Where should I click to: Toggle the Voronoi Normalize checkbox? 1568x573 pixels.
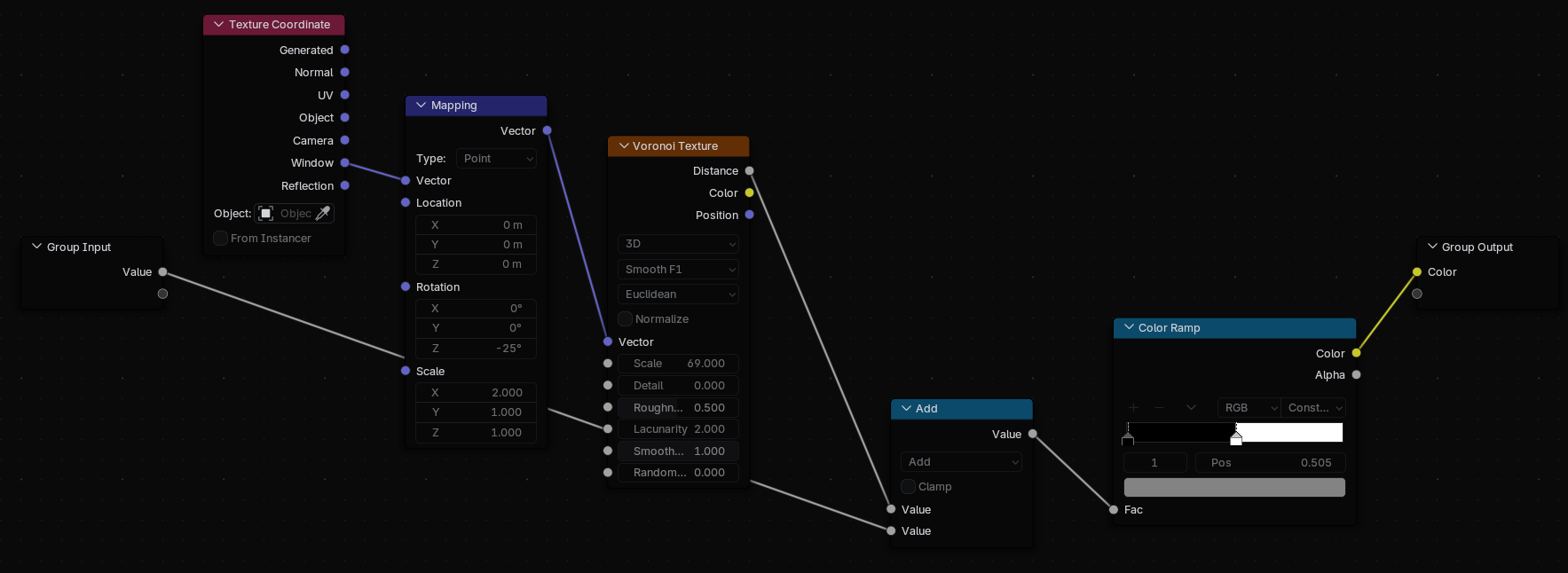point(626,318)
